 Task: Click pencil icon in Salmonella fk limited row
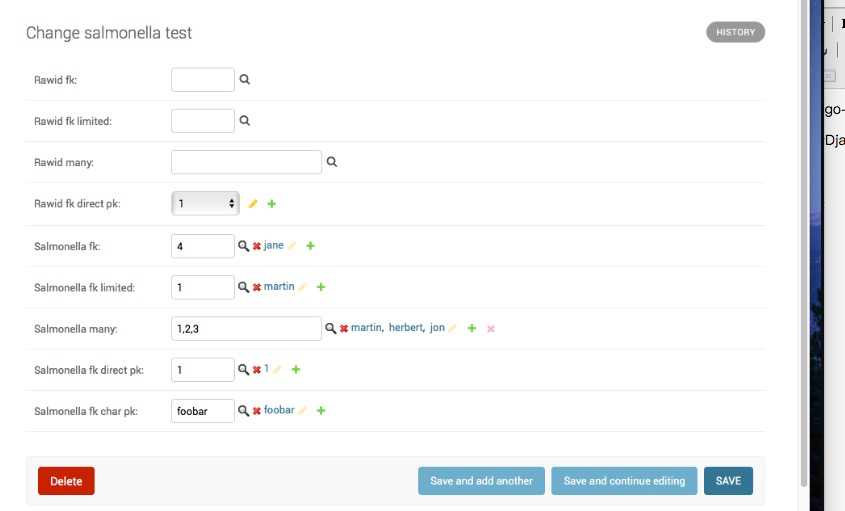(302, 287)
